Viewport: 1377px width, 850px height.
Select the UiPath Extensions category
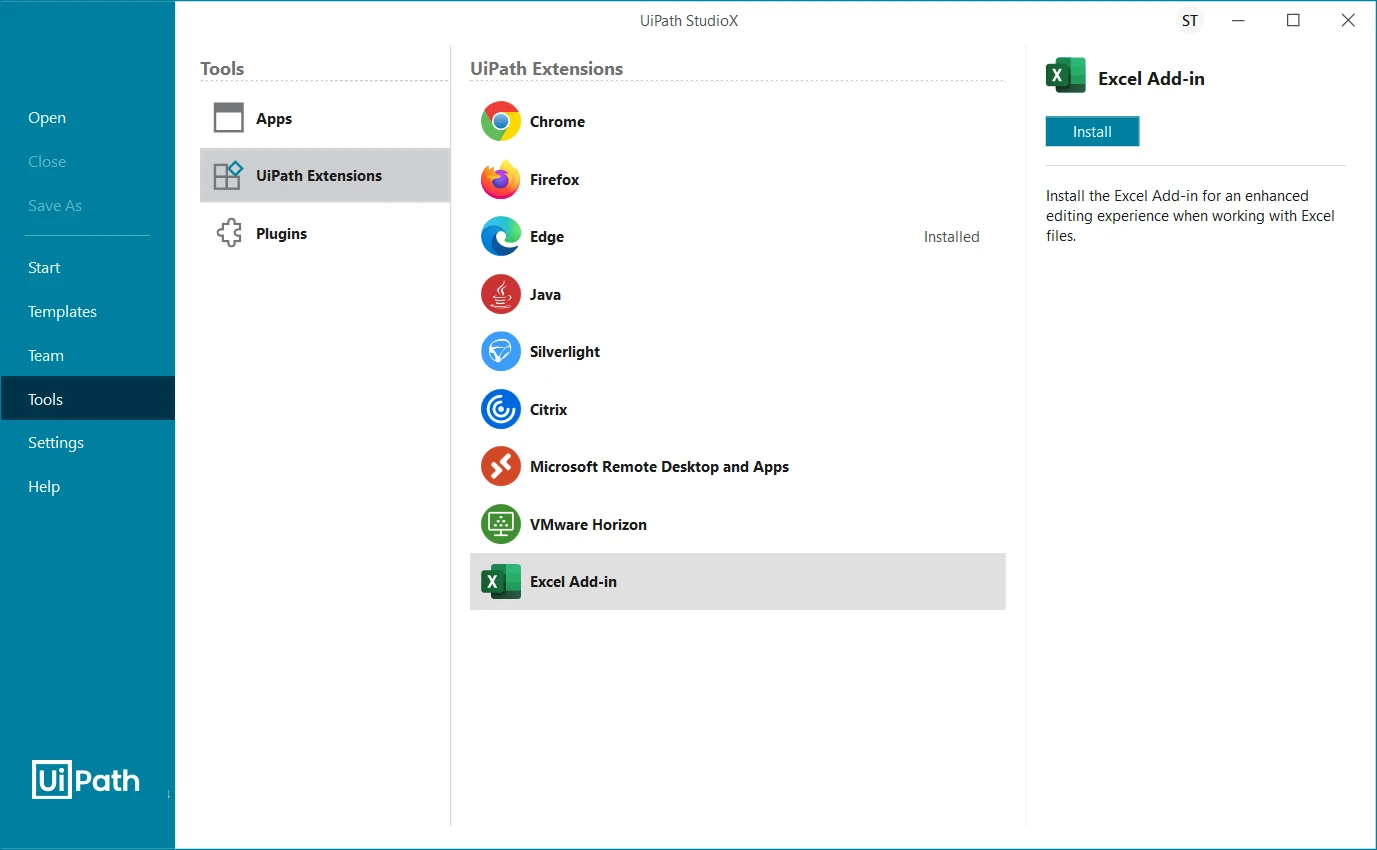click(324, 175)
